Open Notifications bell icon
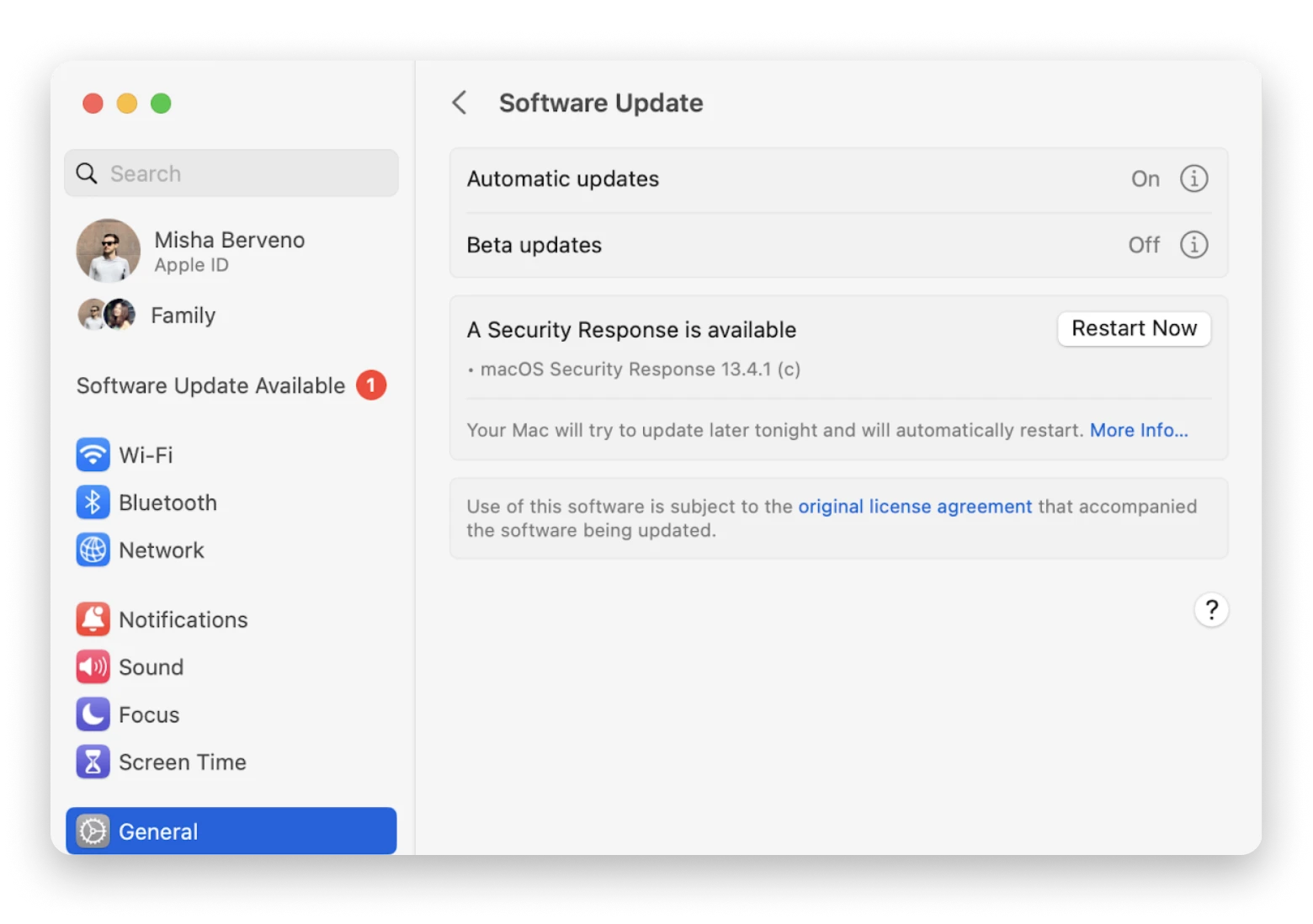This screenshot has height=924, width=1313. coord(93,619)
